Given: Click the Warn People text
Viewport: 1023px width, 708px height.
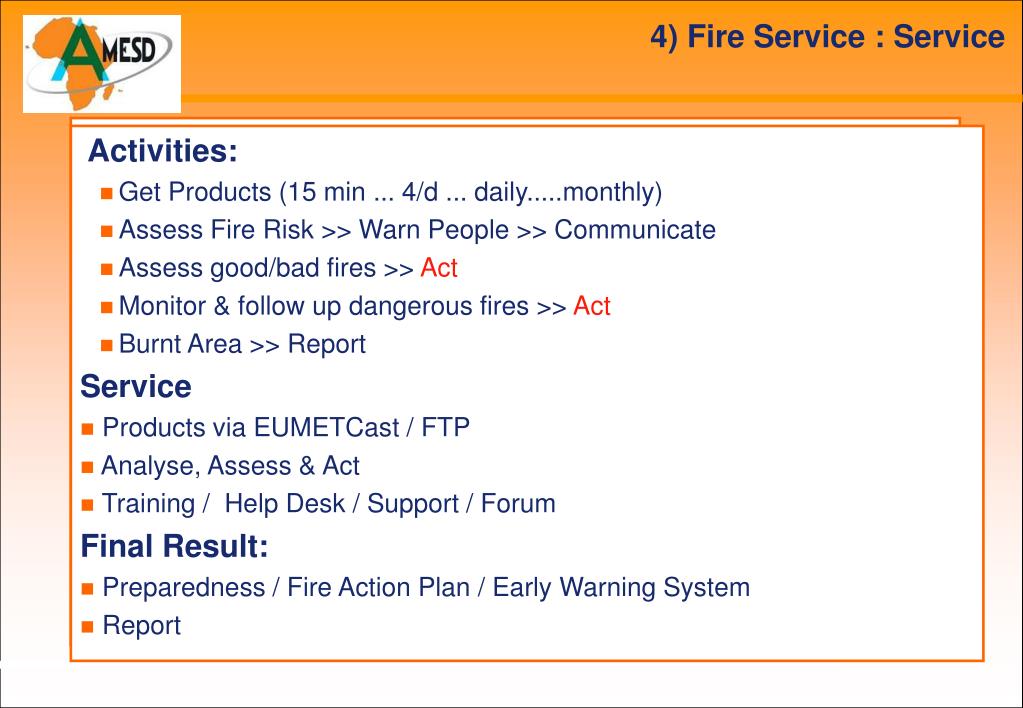Looking at the screenshot, I should point(434,230).
